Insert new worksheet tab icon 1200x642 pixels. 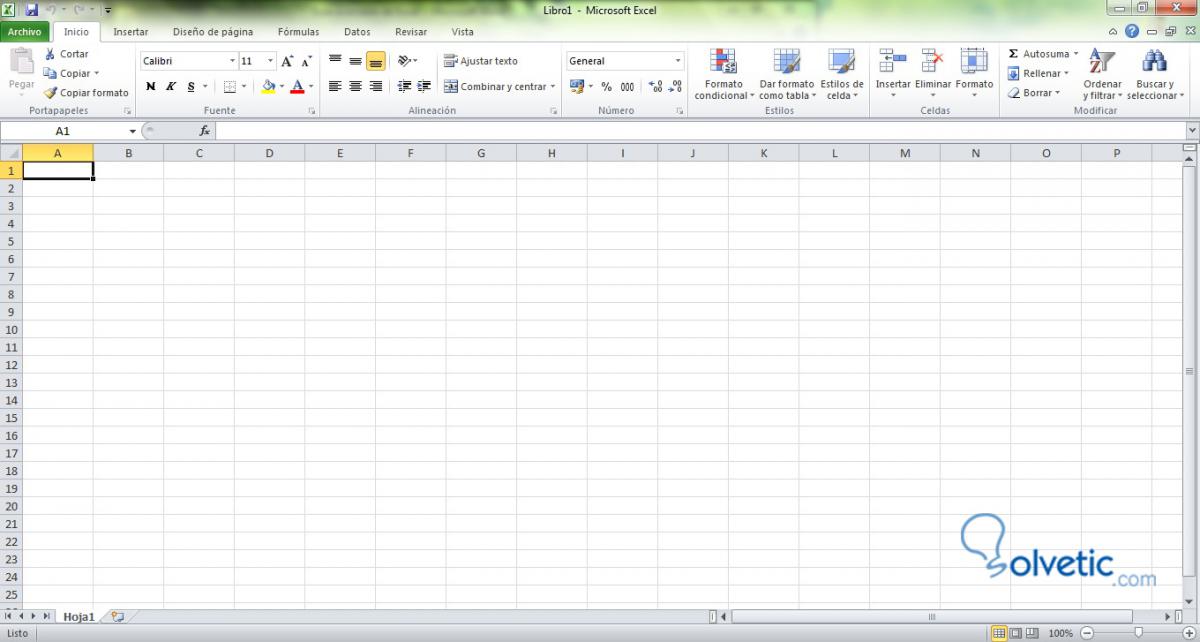point(118,617)
